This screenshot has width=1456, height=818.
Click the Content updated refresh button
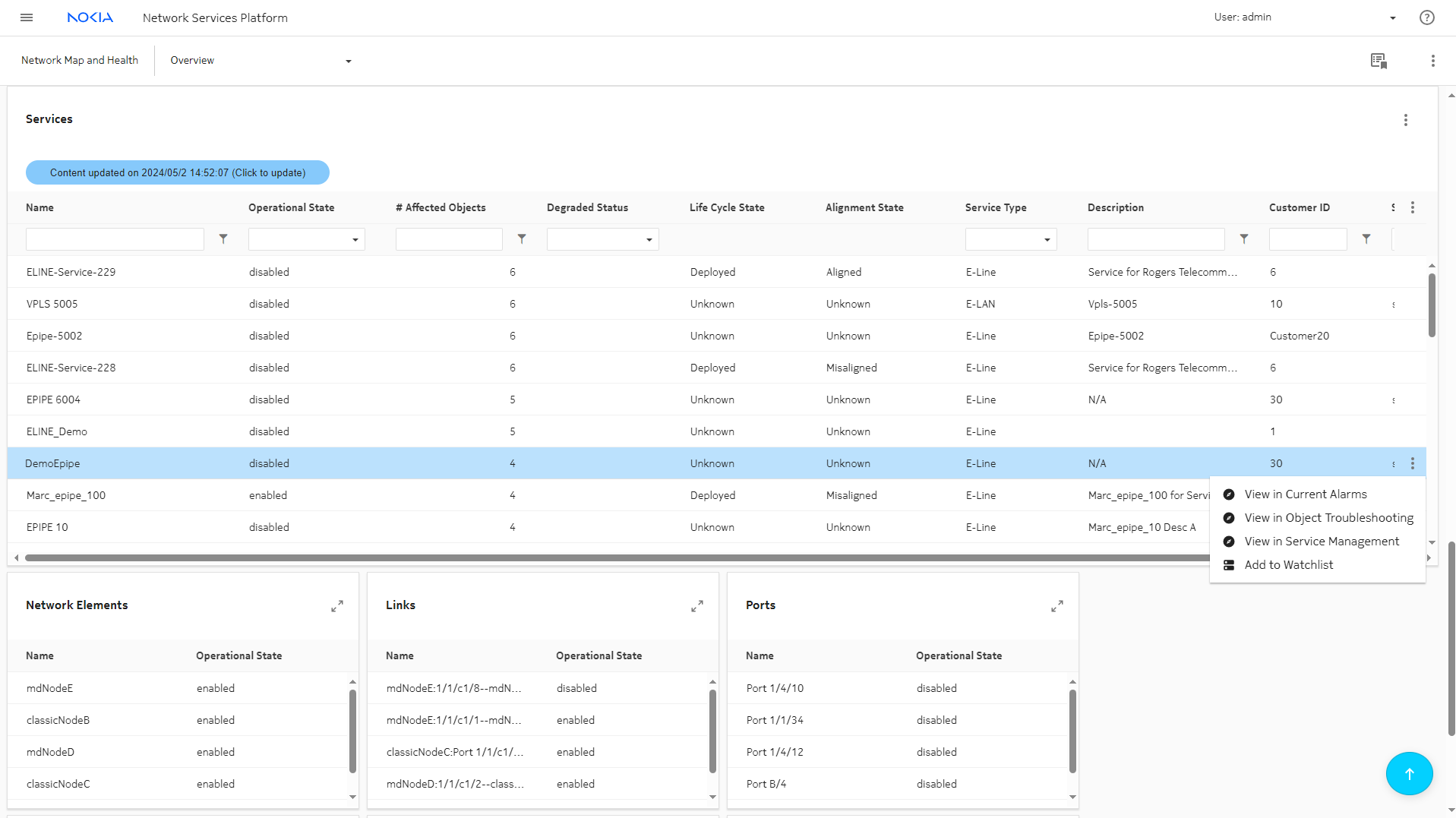[x=178, y=172]
